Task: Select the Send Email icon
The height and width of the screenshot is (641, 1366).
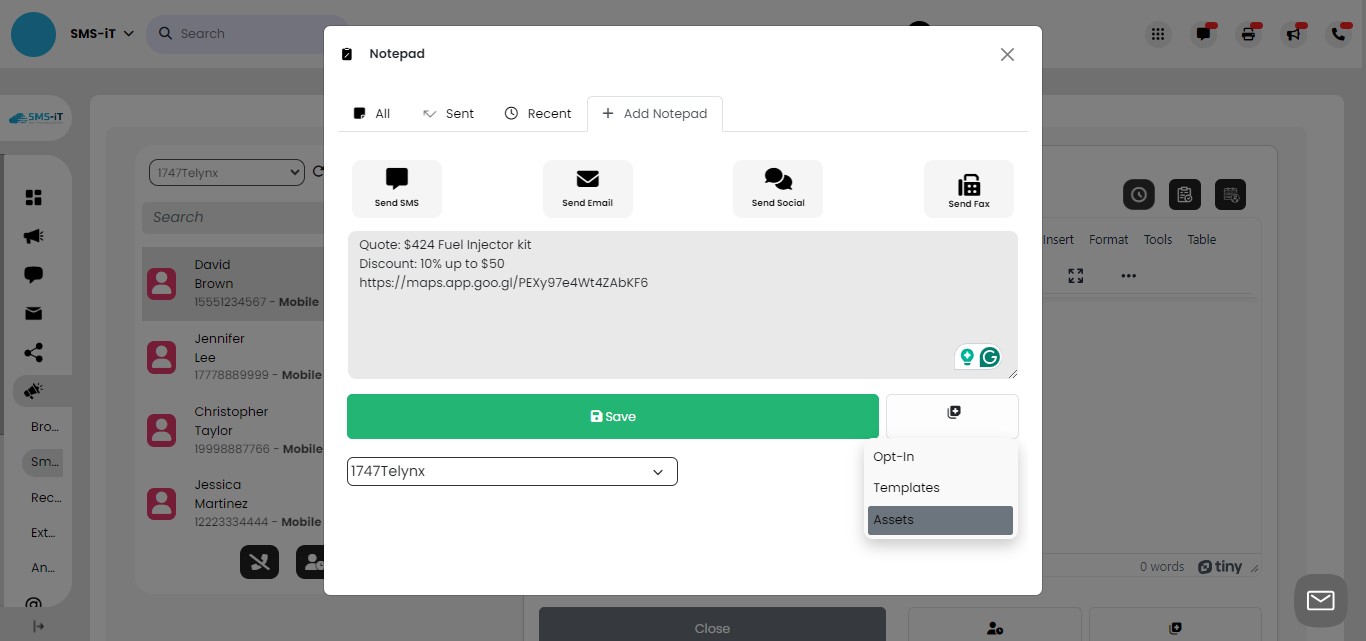Action: pos(587,188)
